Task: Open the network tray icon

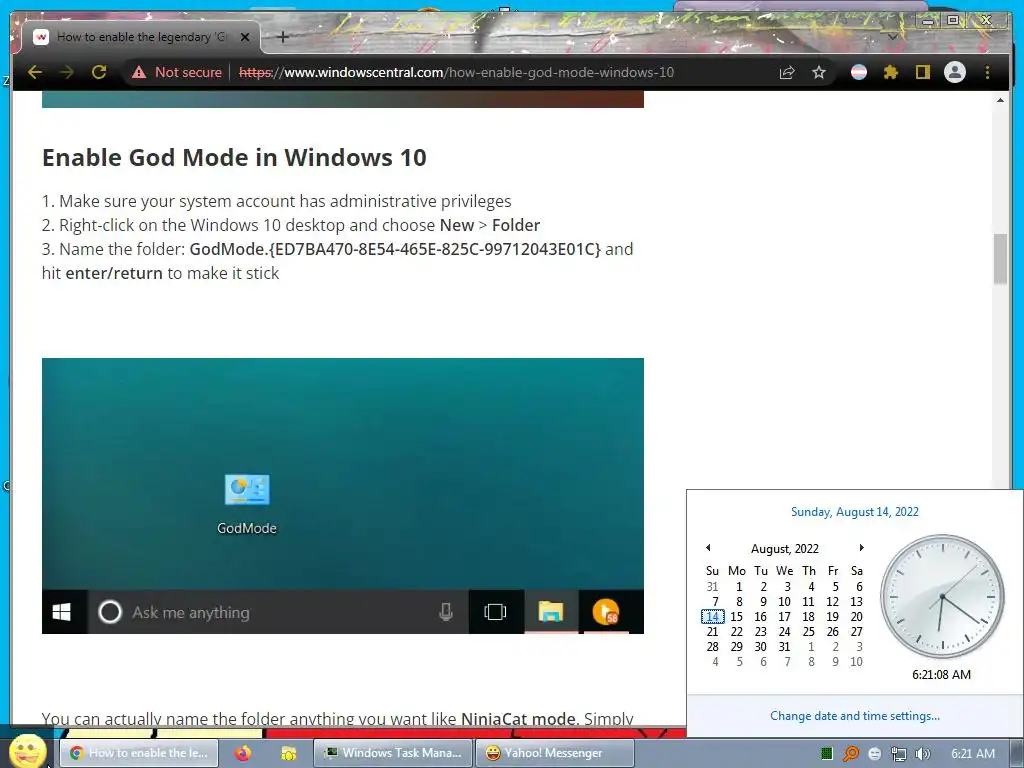Action: pos(899,754)
